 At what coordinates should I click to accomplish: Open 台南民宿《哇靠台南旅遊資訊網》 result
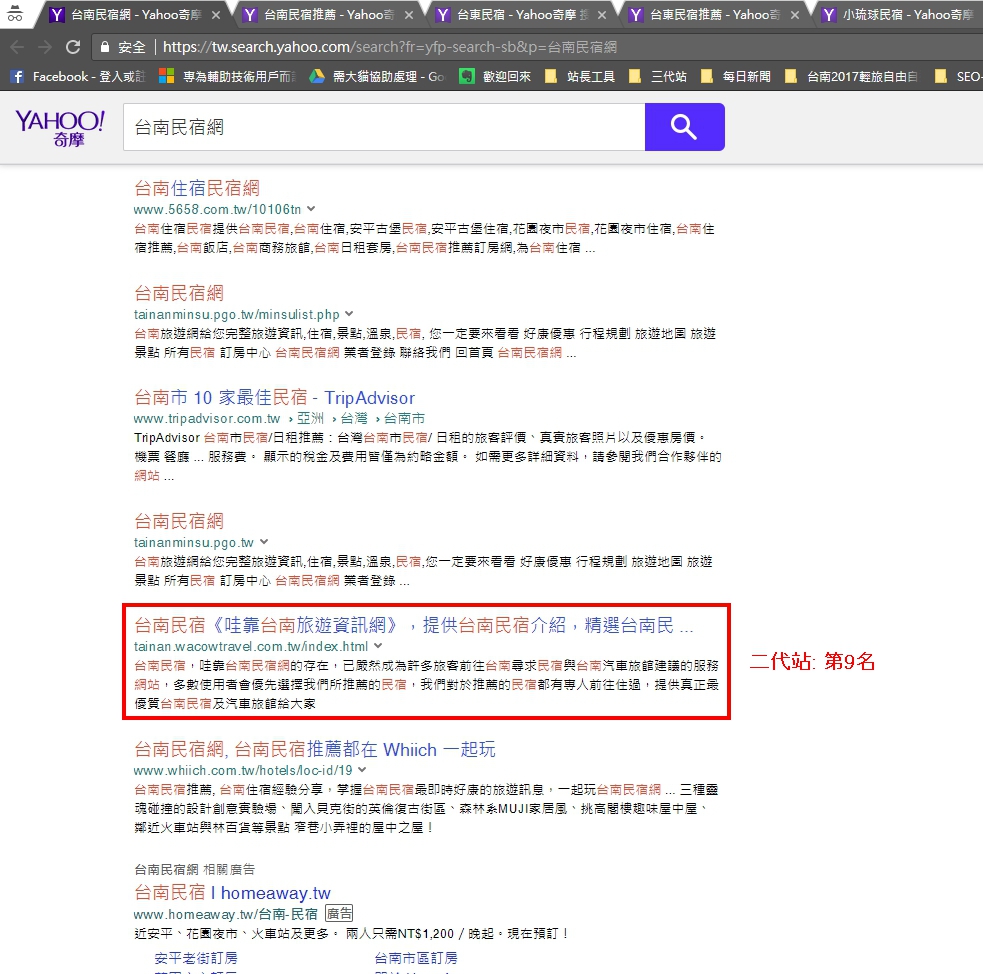tap(414, 625)
